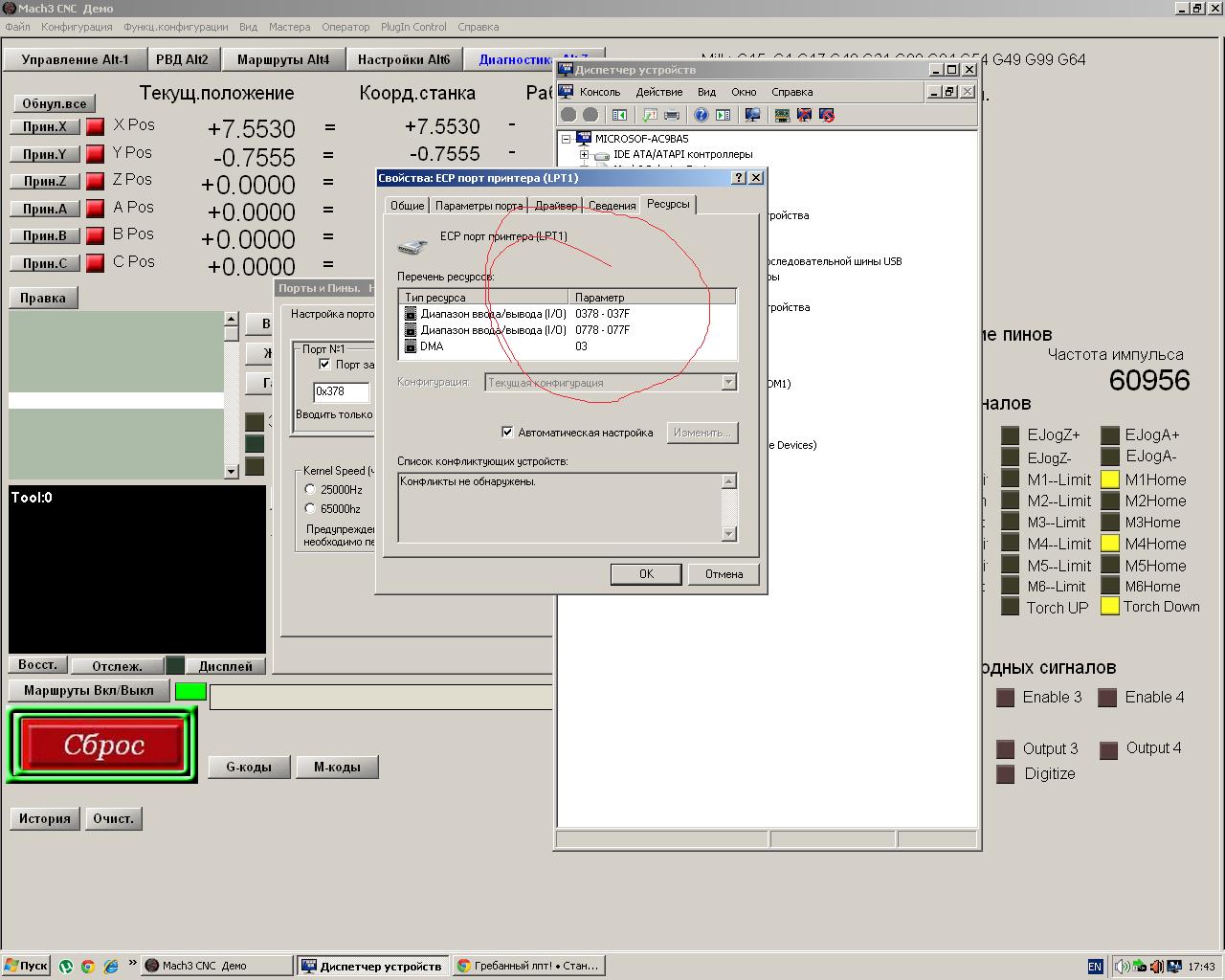The image size is (1225, 980).
Task: Open Device Manager Действие menu
Action: [x=659, y=92]
